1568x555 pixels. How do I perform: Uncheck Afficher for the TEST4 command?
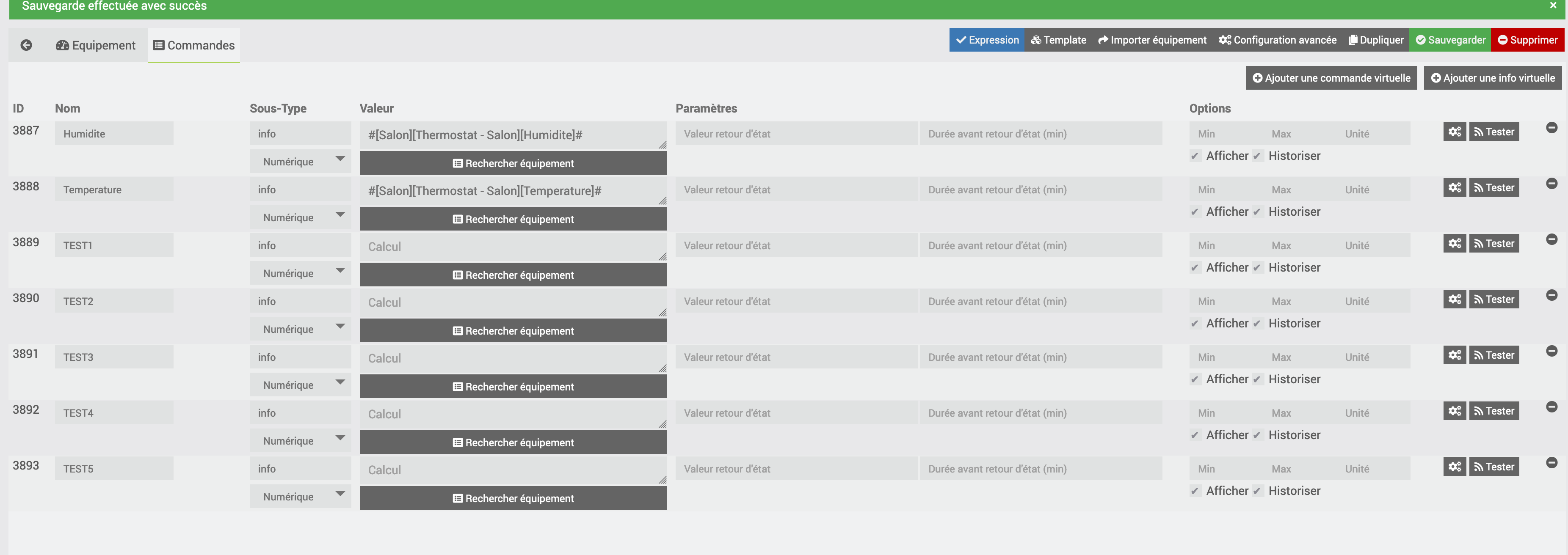pyautogui.click(x=1195, y=435)
